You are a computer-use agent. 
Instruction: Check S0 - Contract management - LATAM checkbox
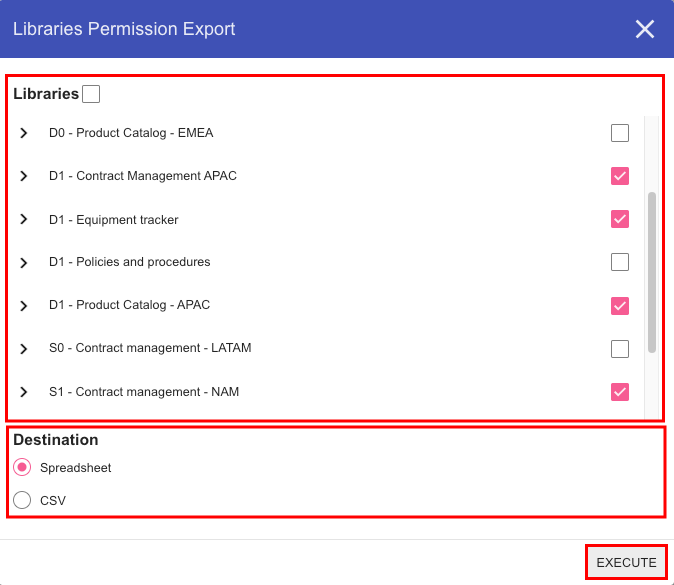pos(620,349)
